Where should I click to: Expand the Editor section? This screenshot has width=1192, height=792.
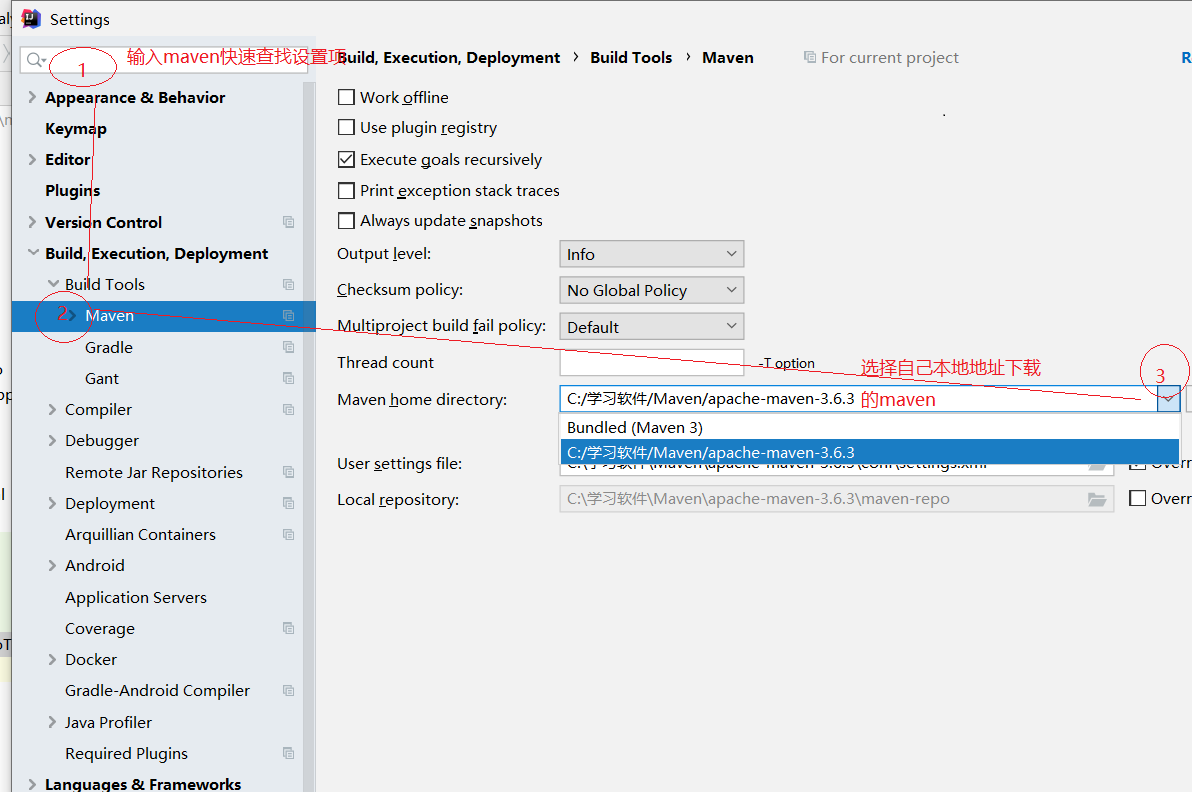(x=32, y=160)
